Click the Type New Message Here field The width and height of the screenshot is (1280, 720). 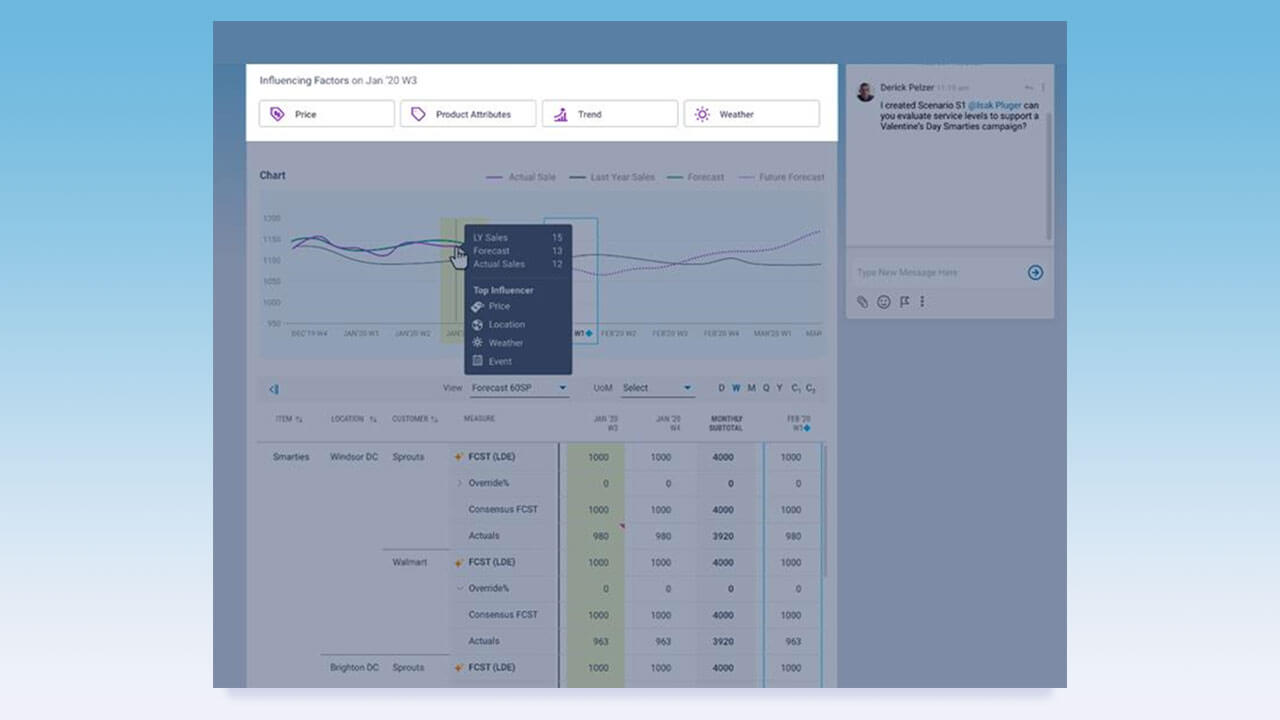click(937, 272)
